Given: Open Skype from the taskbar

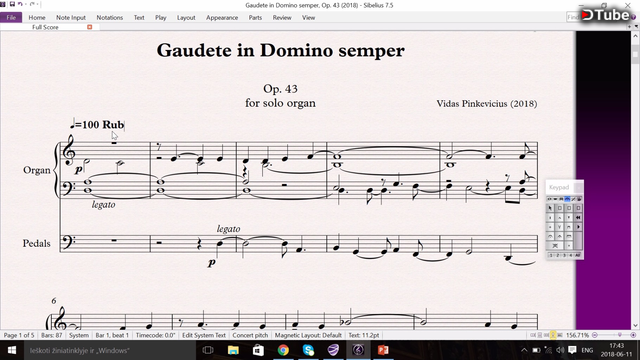Looking at the screenshot, I should click(x=308, y=350).
